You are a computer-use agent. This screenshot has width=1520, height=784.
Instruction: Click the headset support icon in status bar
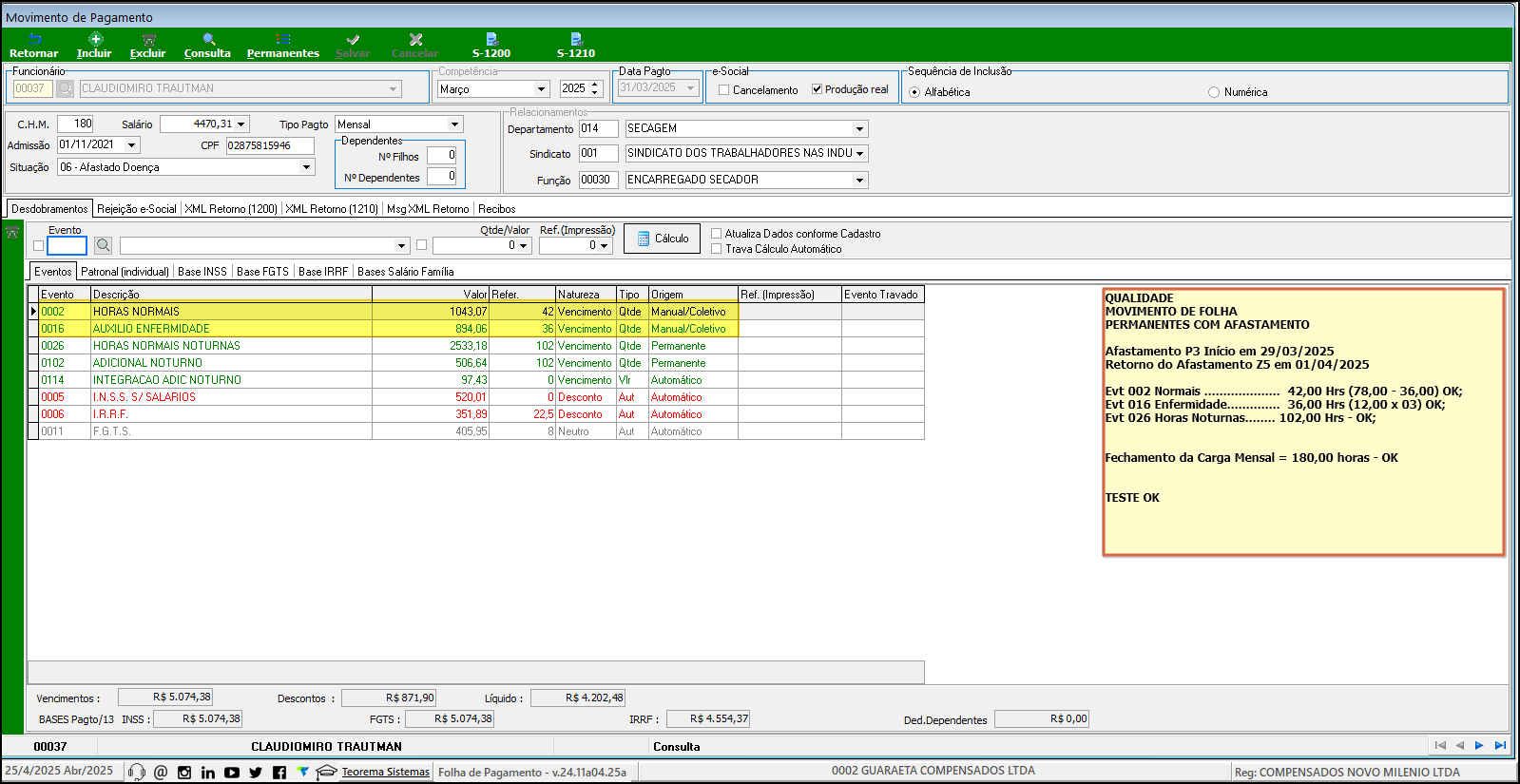click(x=136, y=773)
